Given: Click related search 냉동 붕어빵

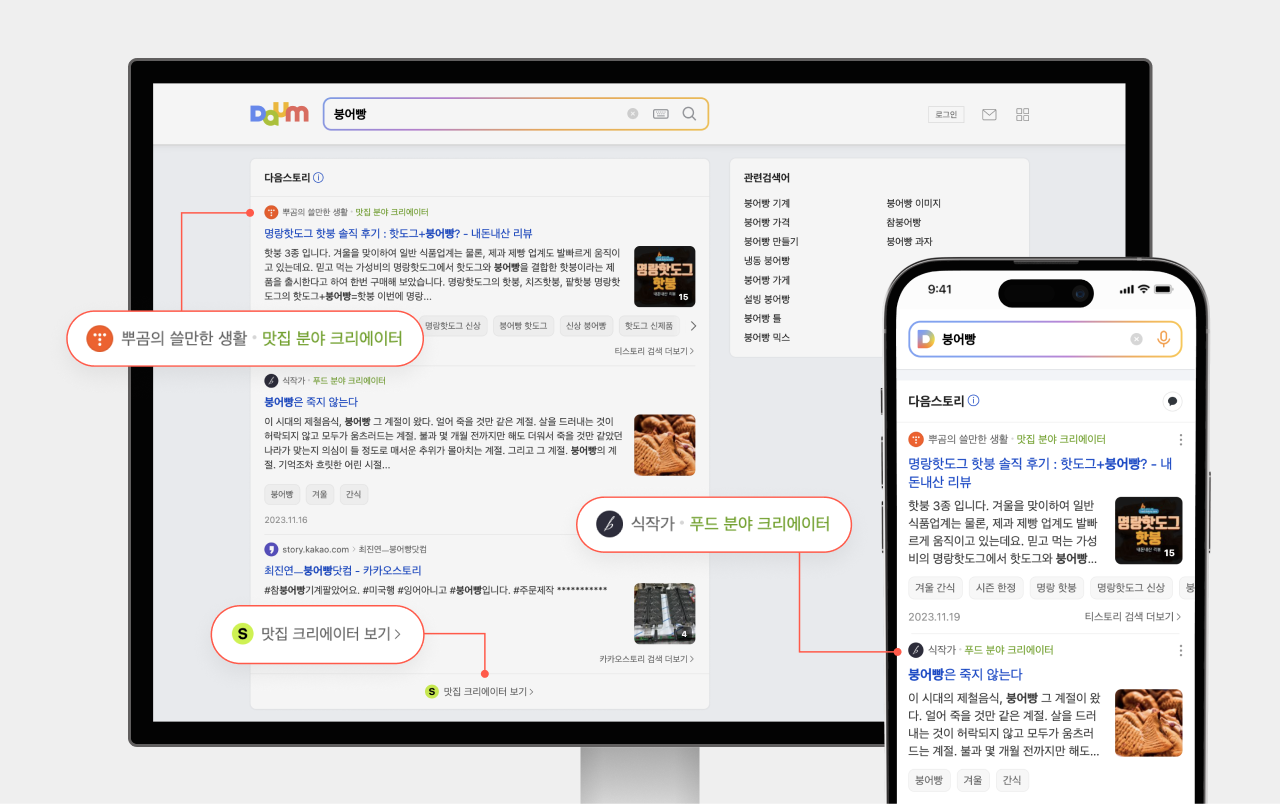Looking at the screenshot, I should (767, 261).
